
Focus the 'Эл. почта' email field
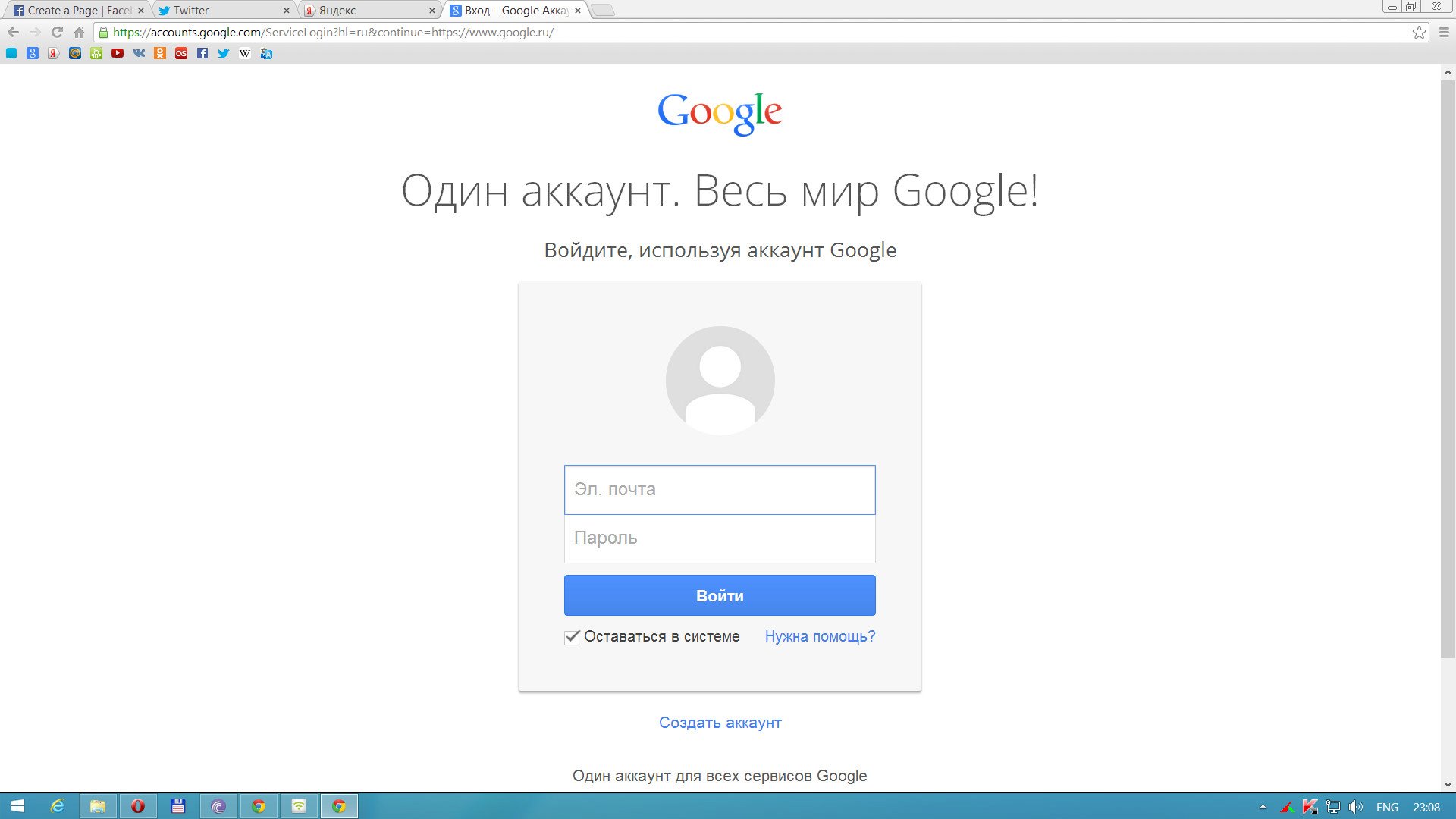click(x=720, y=490)
